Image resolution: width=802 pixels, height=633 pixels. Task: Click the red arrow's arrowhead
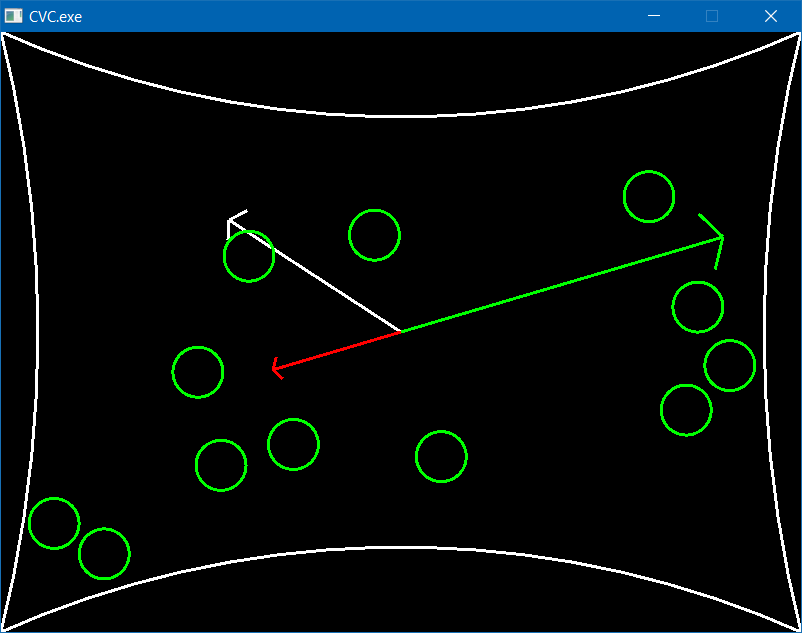(x=274, y=369)
